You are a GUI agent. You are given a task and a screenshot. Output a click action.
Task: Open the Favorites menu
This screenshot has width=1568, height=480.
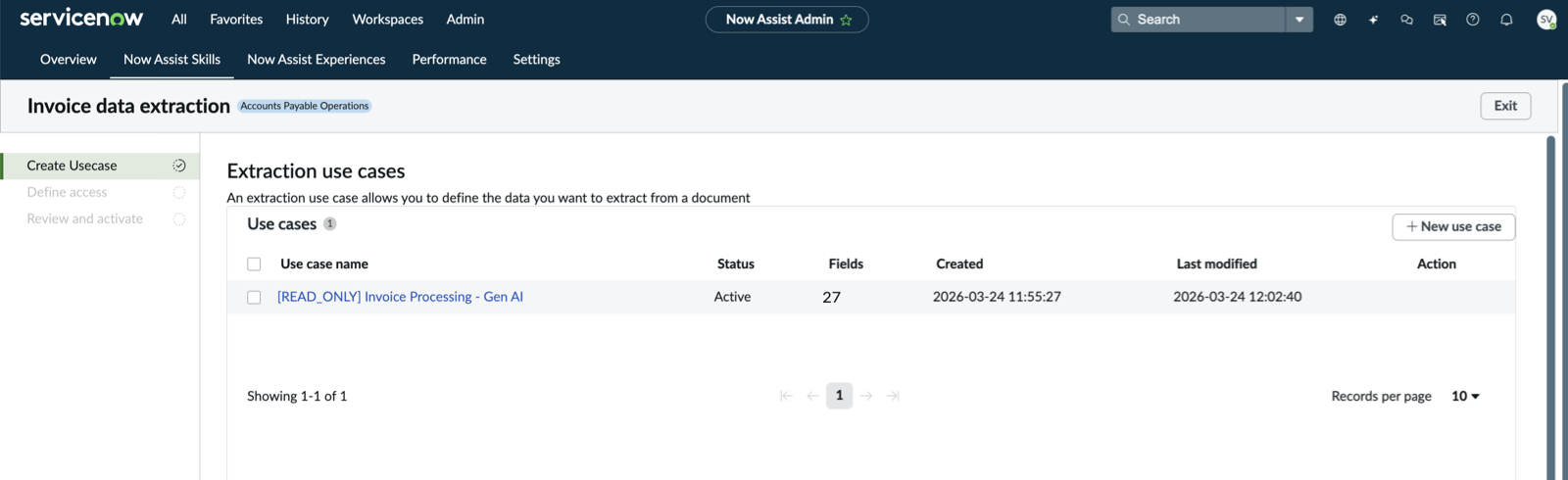(x=236, y=20)
